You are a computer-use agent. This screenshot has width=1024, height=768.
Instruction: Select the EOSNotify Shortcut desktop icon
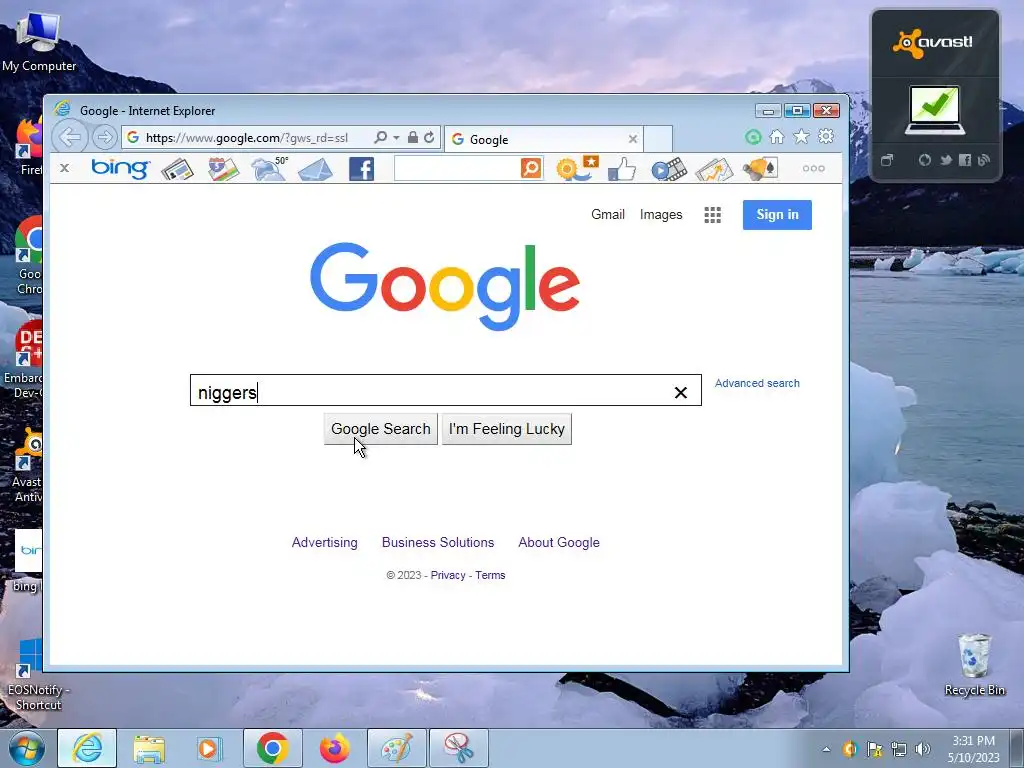point(39,676)
